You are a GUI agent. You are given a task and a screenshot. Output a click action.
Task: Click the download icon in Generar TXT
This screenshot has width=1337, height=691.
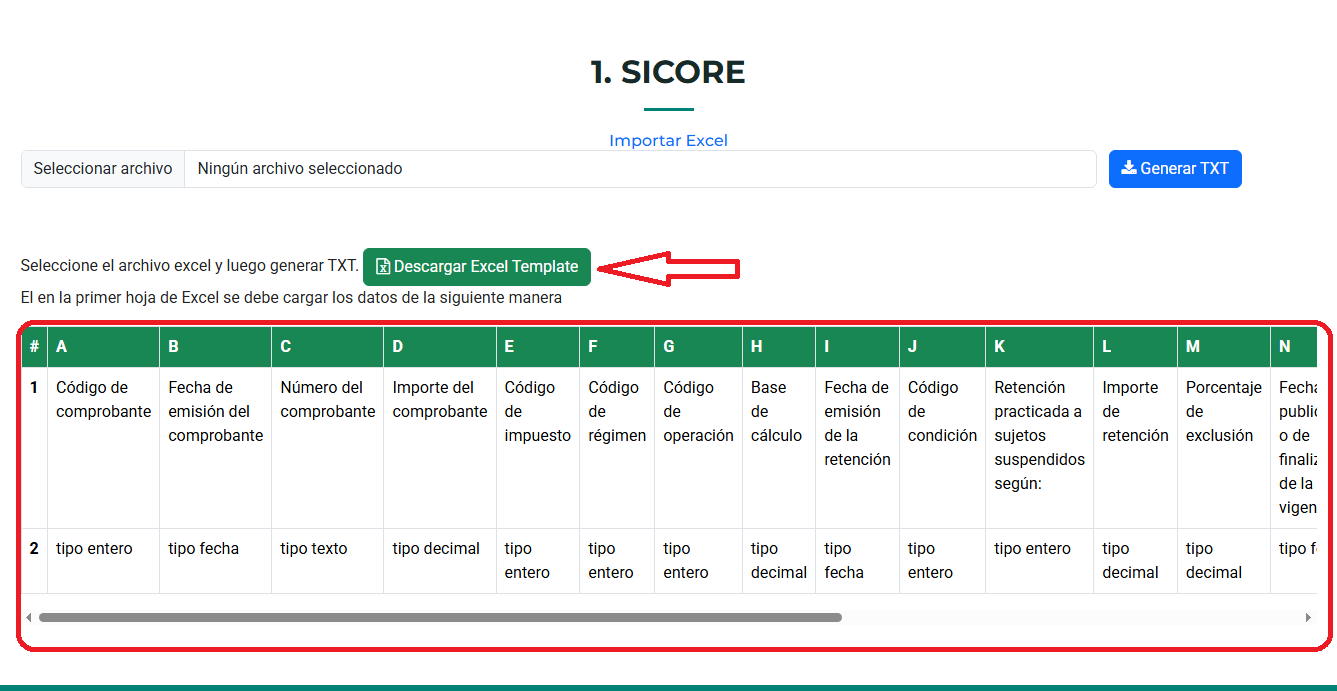point(1129,168)
